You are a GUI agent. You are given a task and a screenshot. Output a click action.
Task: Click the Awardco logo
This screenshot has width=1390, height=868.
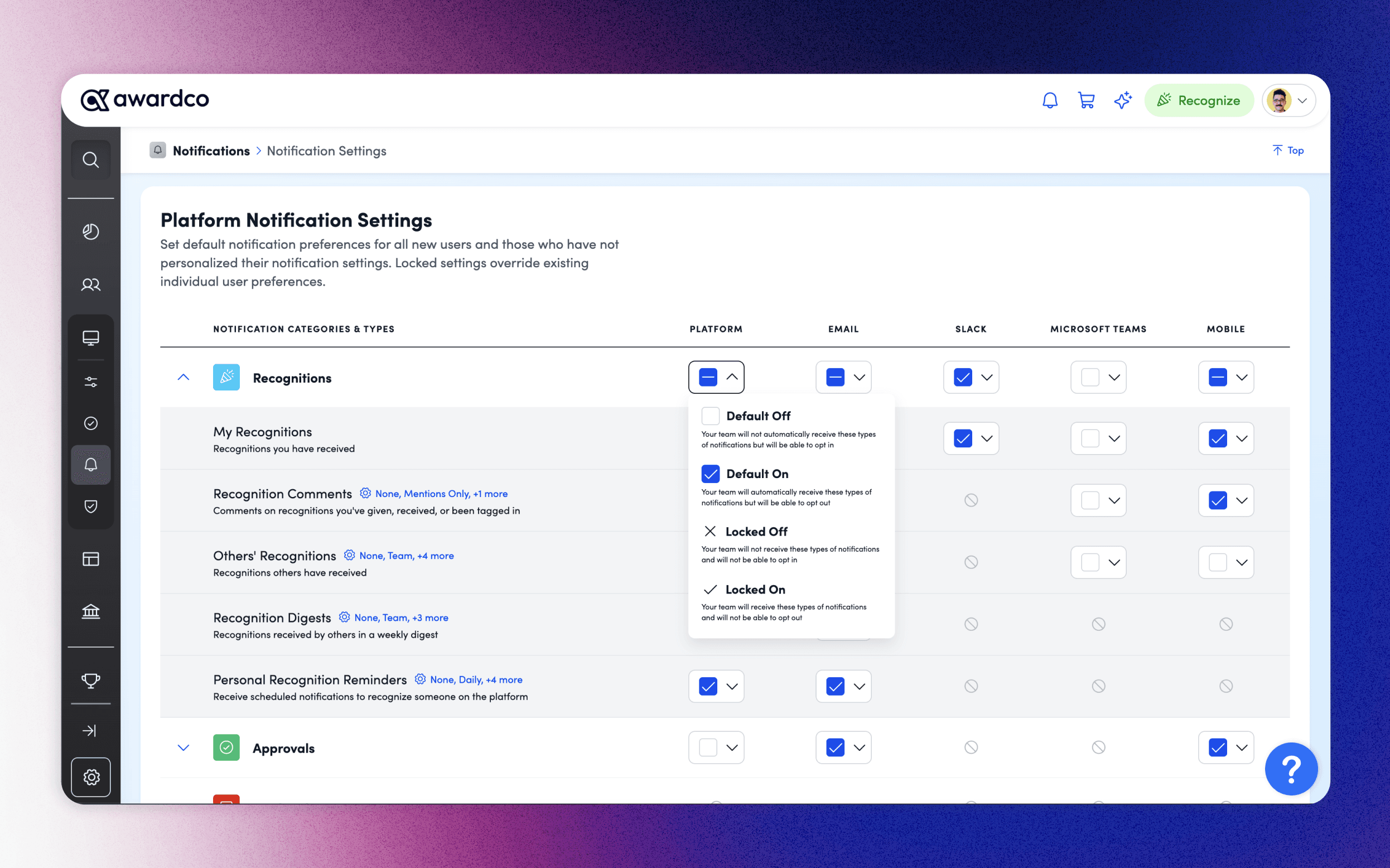click(144, 99)
